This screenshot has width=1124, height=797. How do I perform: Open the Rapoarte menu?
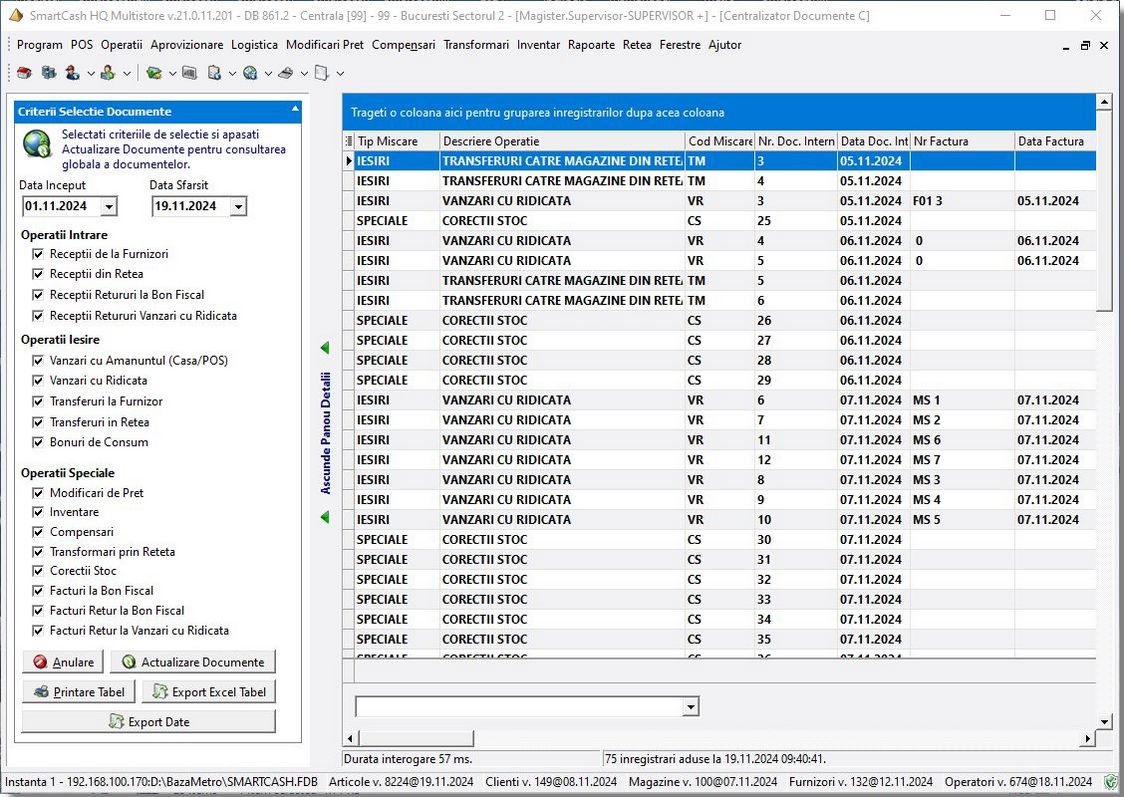pyautogui.click(x=591, y=44)
